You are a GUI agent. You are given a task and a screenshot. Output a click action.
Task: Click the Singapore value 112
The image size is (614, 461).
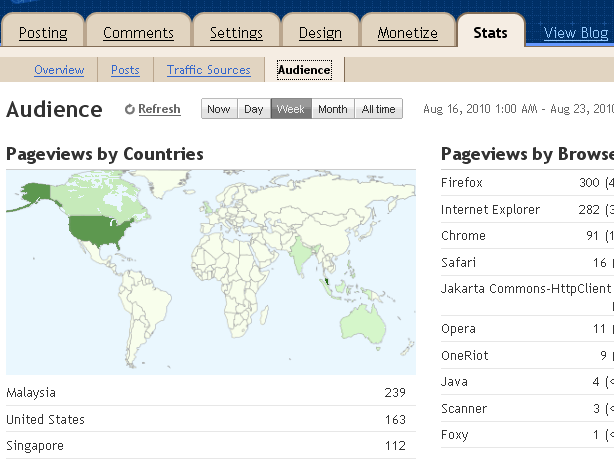(x=395, y=446)
